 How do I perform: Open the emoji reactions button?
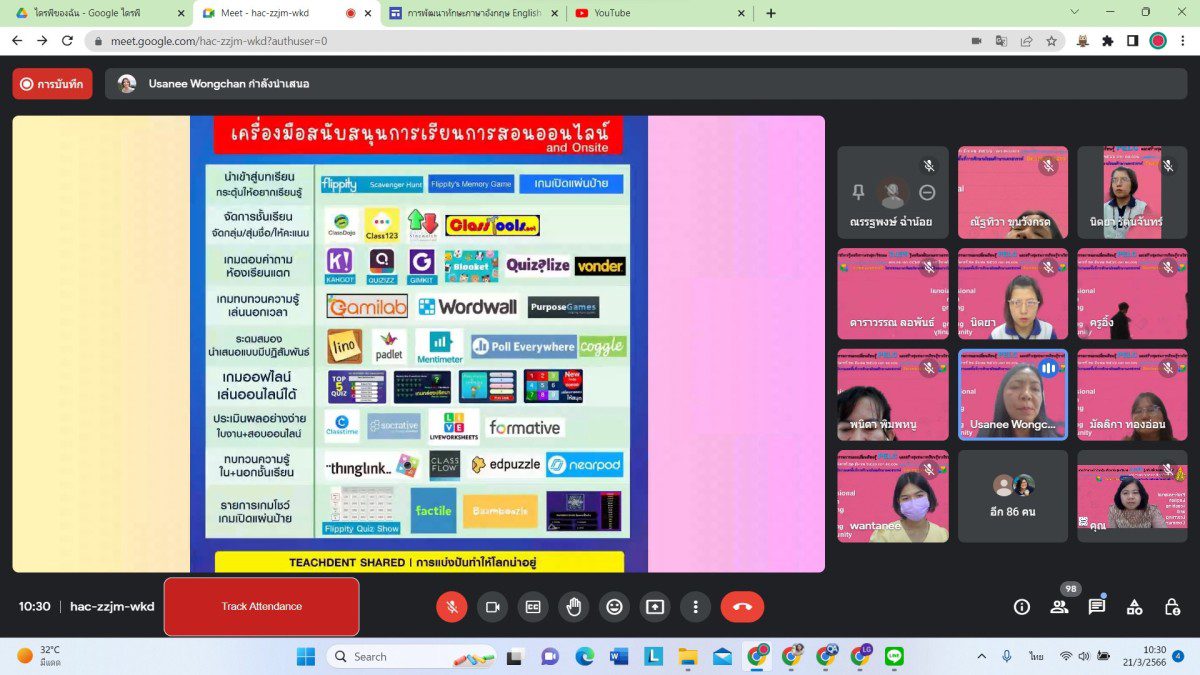pyautogui.click(x=614, y=606)
